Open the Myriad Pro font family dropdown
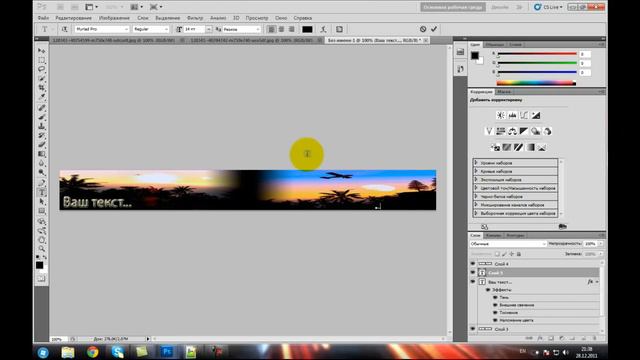 tap(102, 29)
